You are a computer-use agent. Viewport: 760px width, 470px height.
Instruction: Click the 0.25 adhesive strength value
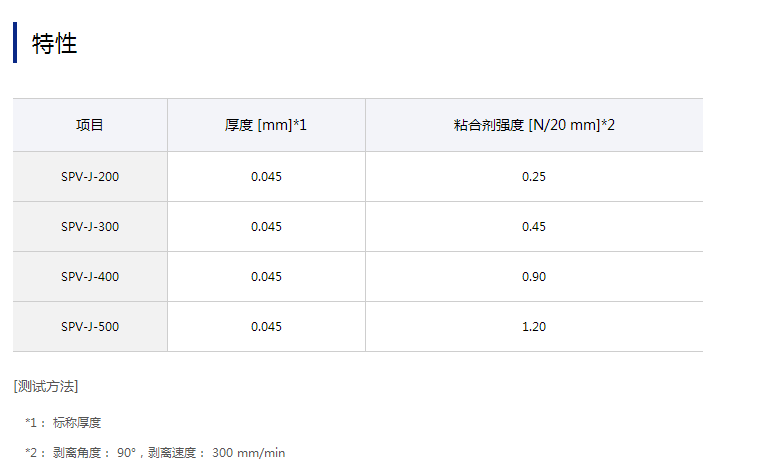534,177
